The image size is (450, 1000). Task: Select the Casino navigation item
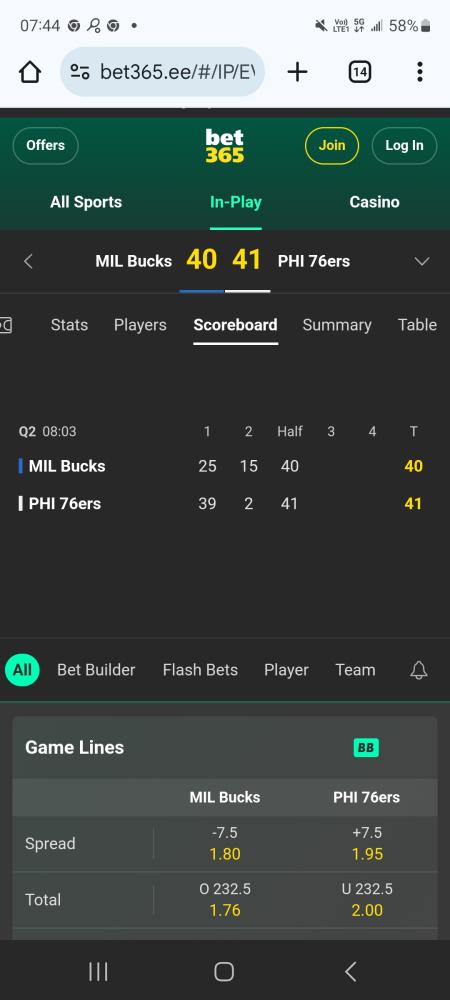374,202
